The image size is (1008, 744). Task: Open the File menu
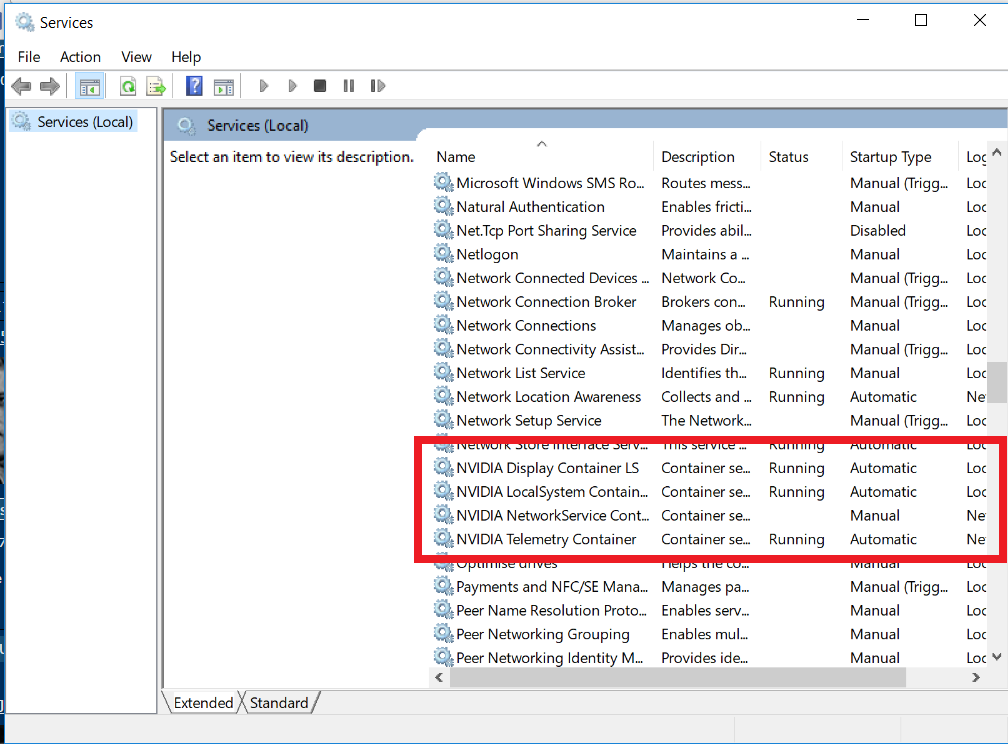pyautogui.click(x=29, y=57)
